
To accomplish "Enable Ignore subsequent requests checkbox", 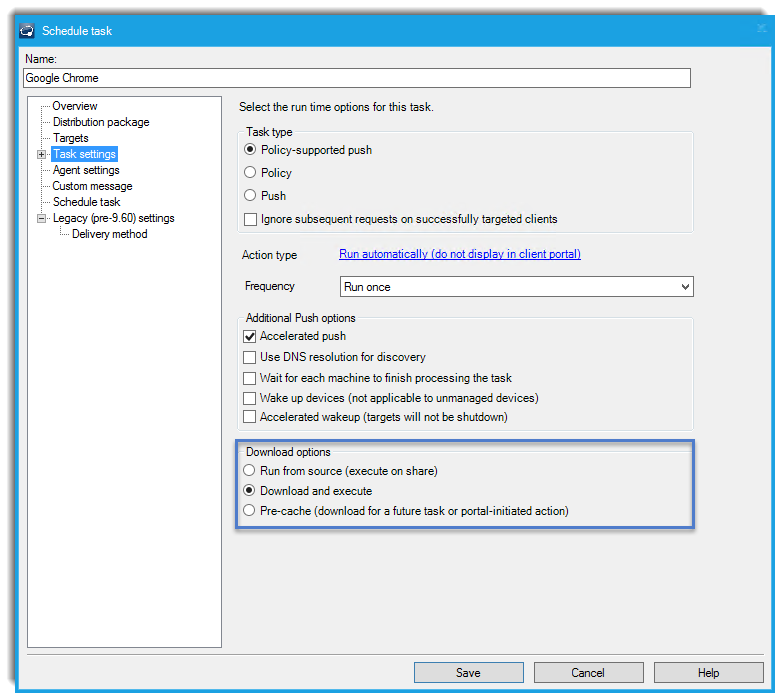I will (250, 219).
